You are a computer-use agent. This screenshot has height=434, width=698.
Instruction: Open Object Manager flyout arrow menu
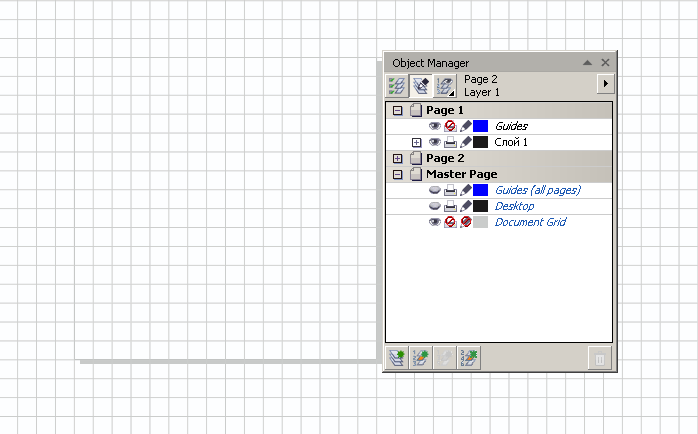tap(605, 84)
